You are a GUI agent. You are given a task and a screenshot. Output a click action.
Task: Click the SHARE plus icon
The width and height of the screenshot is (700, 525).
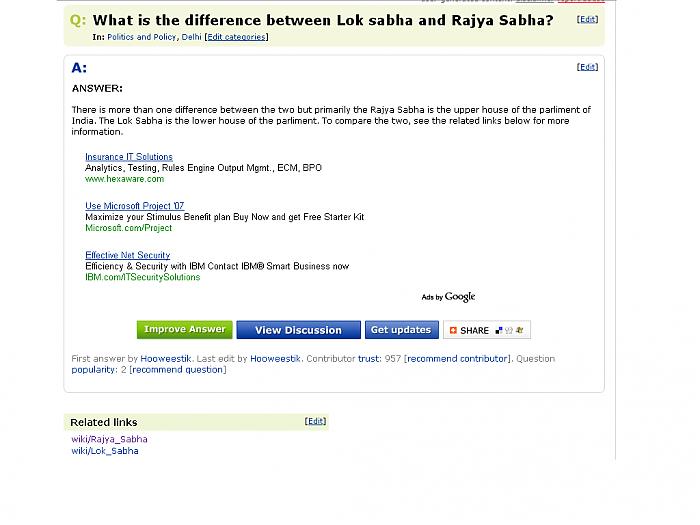[453, 330]
